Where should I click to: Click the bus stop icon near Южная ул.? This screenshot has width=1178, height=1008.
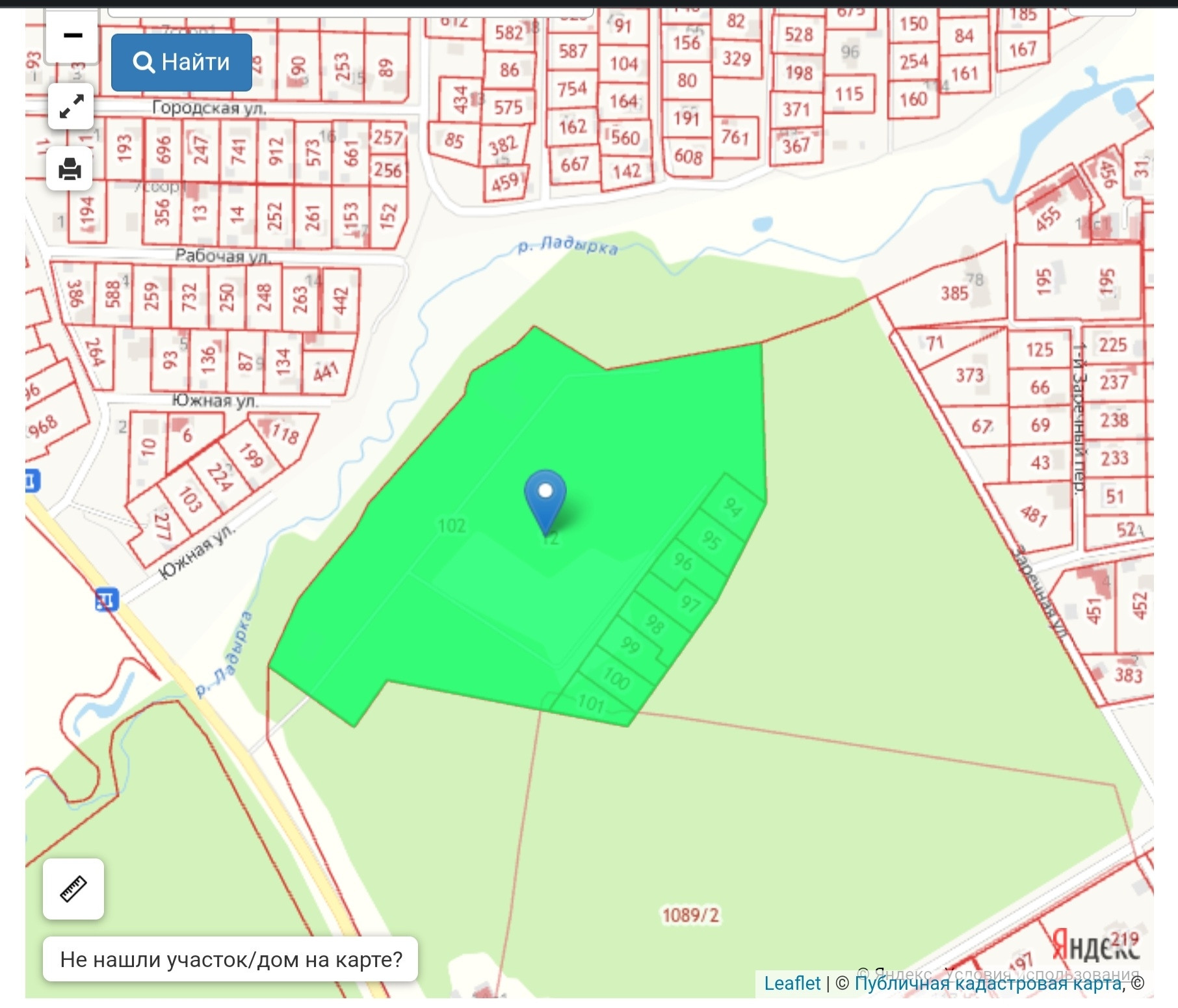(107, 599)
